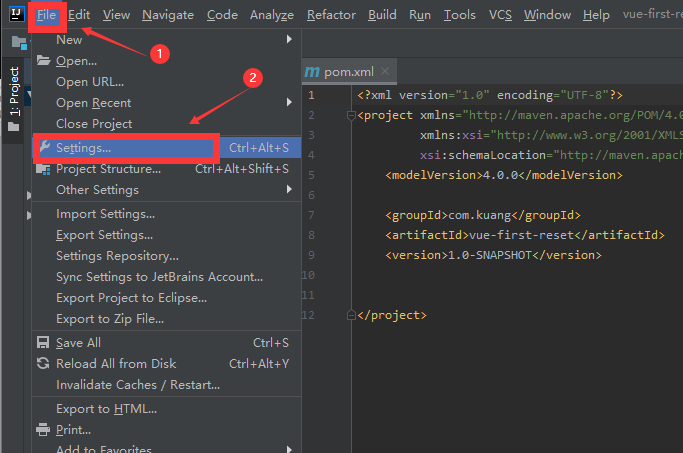Close the pom.xml editor tab

coord(385,71)
